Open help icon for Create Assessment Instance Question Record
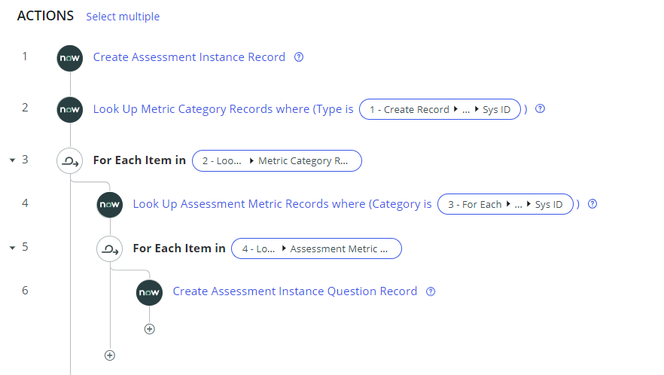This screenshot has width=664, height=375. 431,292
